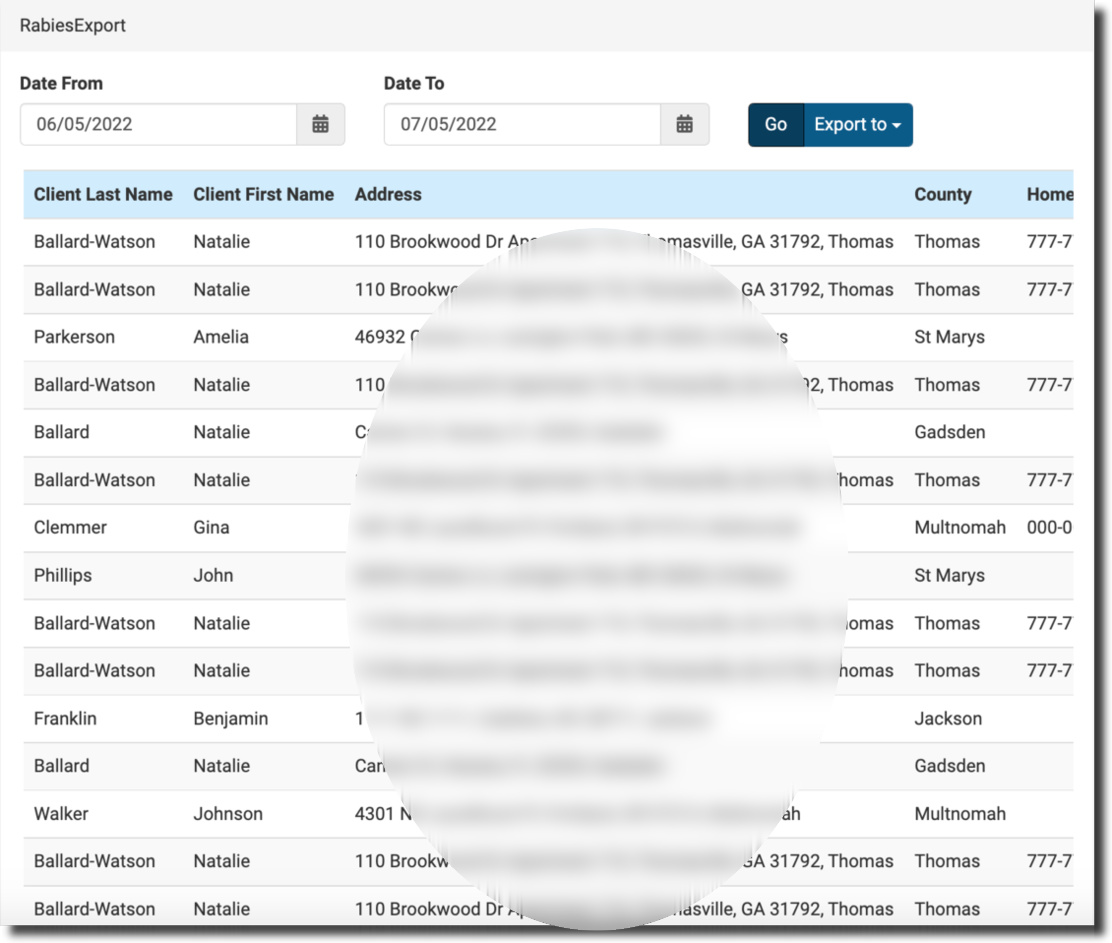Click first name Benjamin in the table
The height and width of the screenshot is (943, 1112).
(230, 718)
